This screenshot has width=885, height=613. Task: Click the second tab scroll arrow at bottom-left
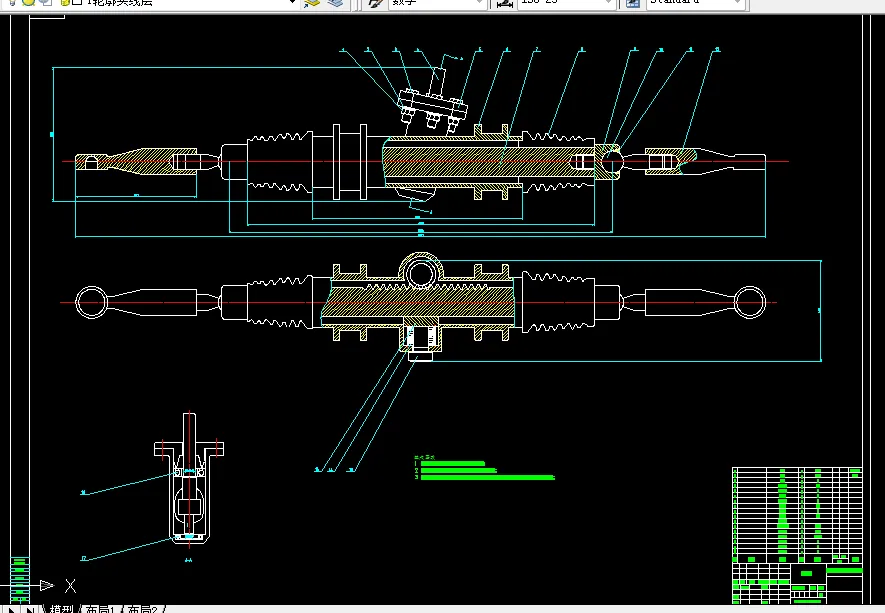pyautogui.click(x=29, y=609)
